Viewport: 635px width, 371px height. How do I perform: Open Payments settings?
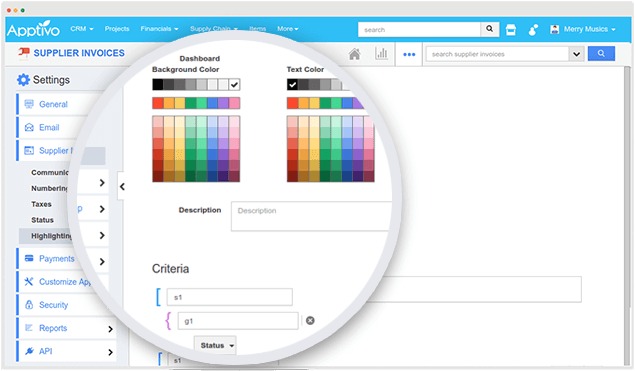pos(56,258)
